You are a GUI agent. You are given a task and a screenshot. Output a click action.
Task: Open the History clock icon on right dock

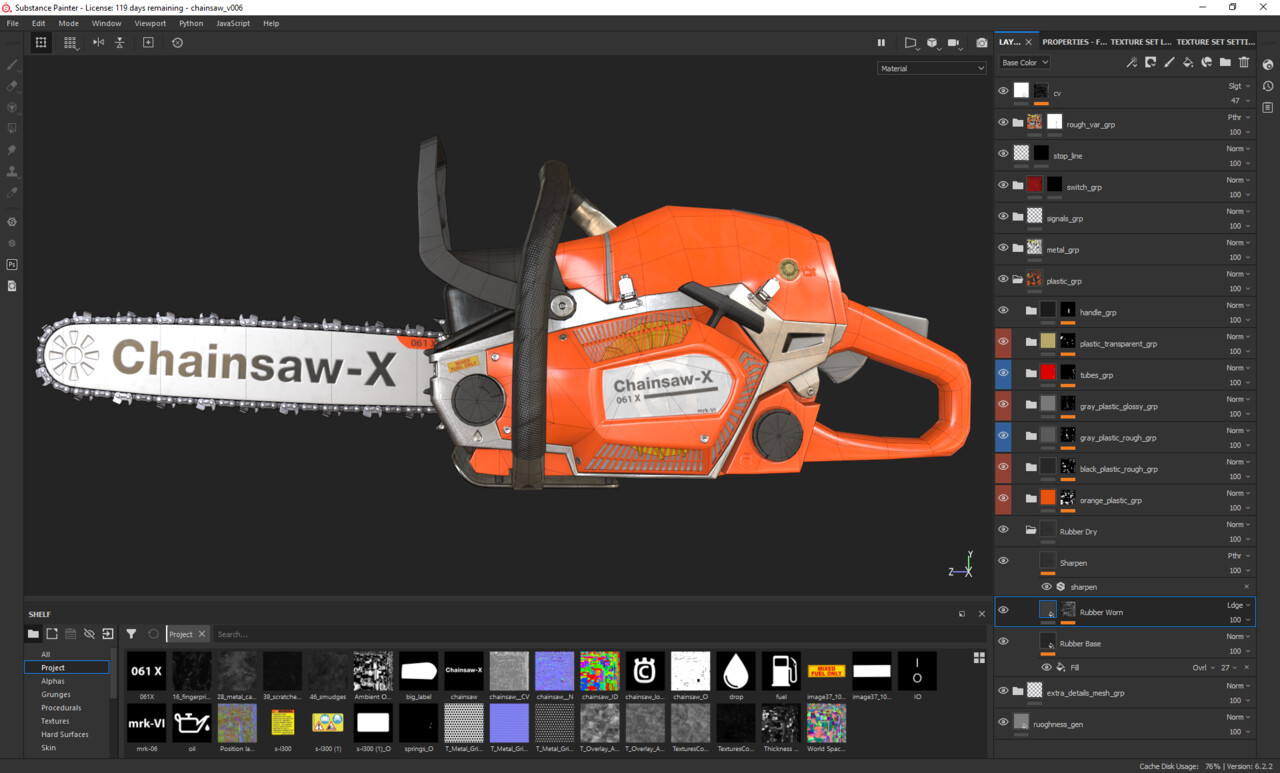pyautogui.click(x=1268, y=86)
